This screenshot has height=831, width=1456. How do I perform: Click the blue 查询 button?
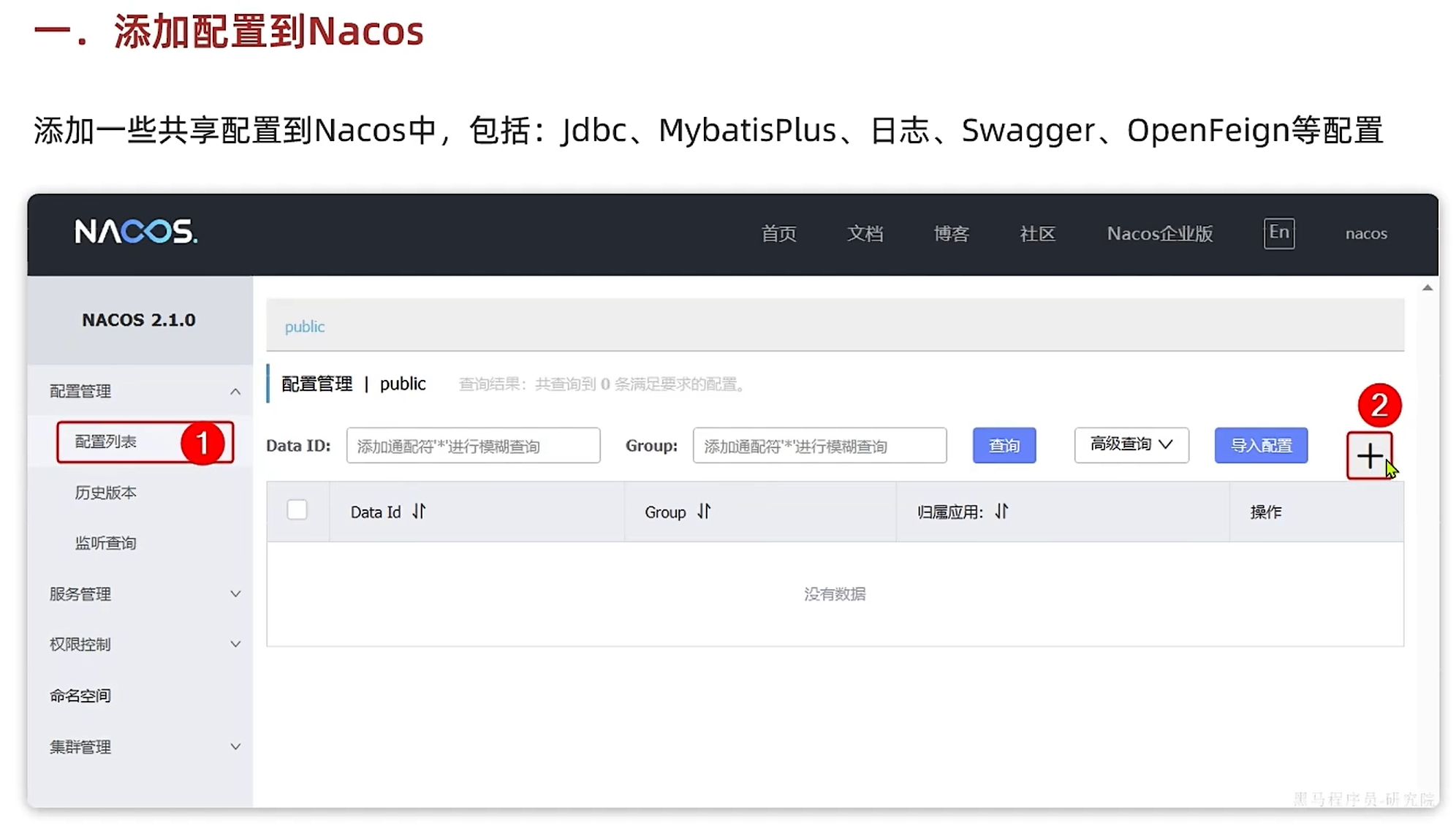click(x=1004, y=445)
